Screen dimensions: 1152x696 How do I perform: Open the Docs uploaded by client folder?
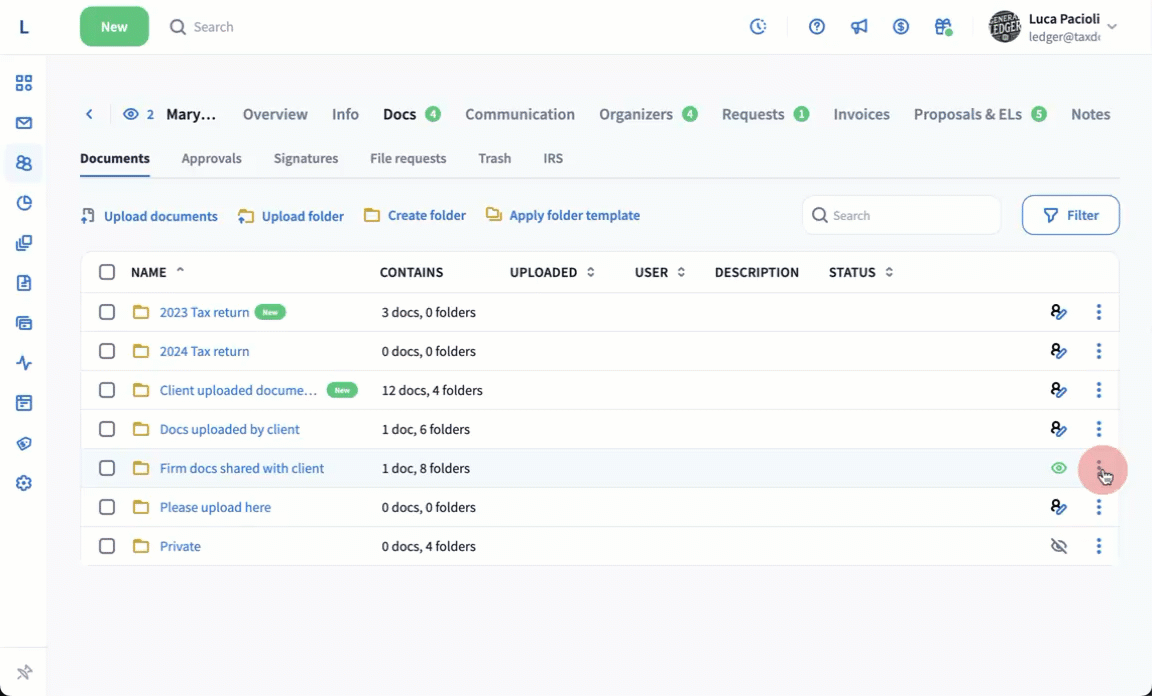tap(230, 429)
